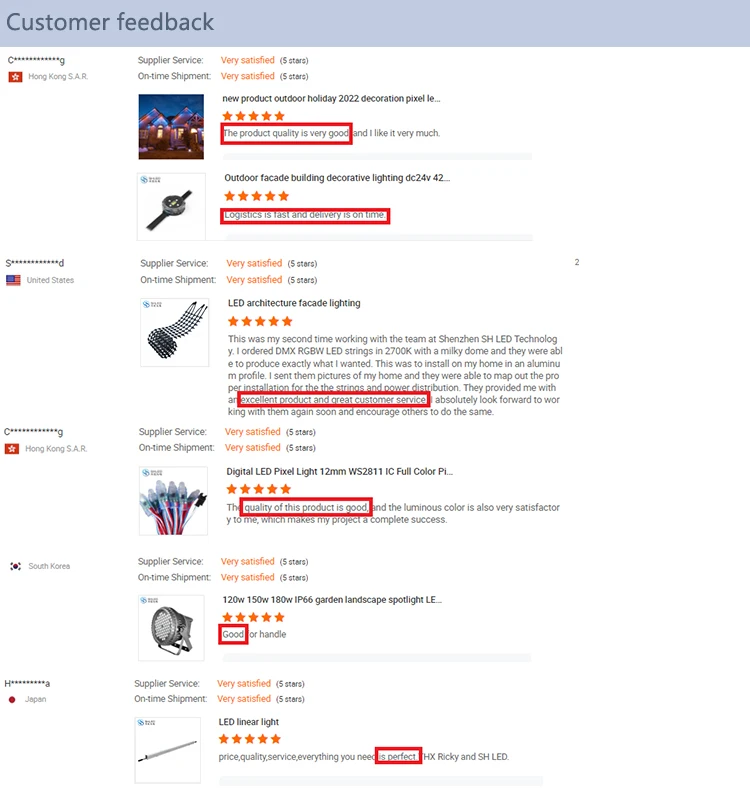
Task: Open the LED linear light thumbnail
Action: 168,750
